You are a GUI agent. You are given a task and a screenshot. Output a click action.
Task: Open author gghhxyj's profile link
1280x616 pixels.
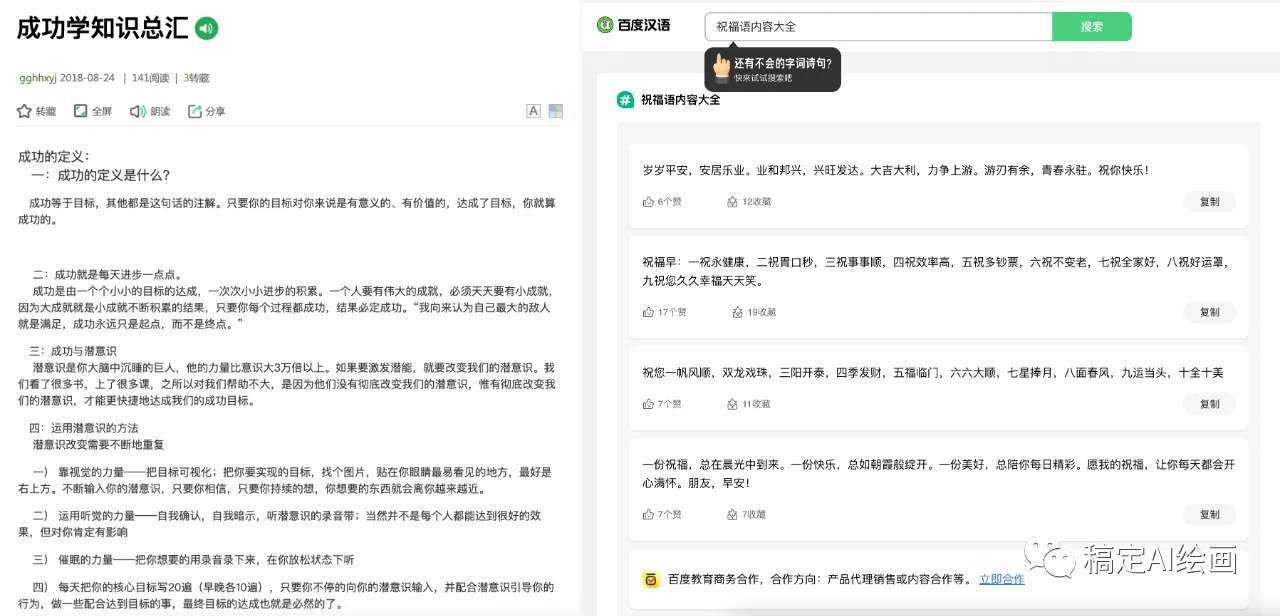[x=37, y=78]
